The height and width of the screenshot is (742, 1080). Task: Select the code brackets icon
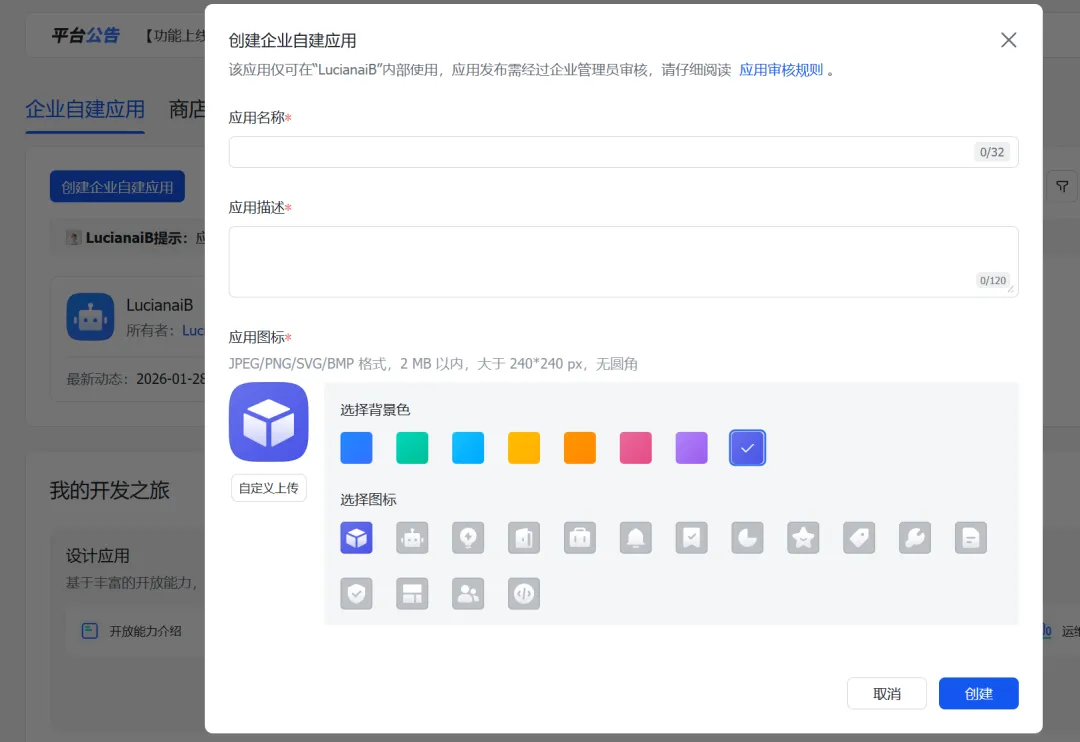[x=523, y=593]
